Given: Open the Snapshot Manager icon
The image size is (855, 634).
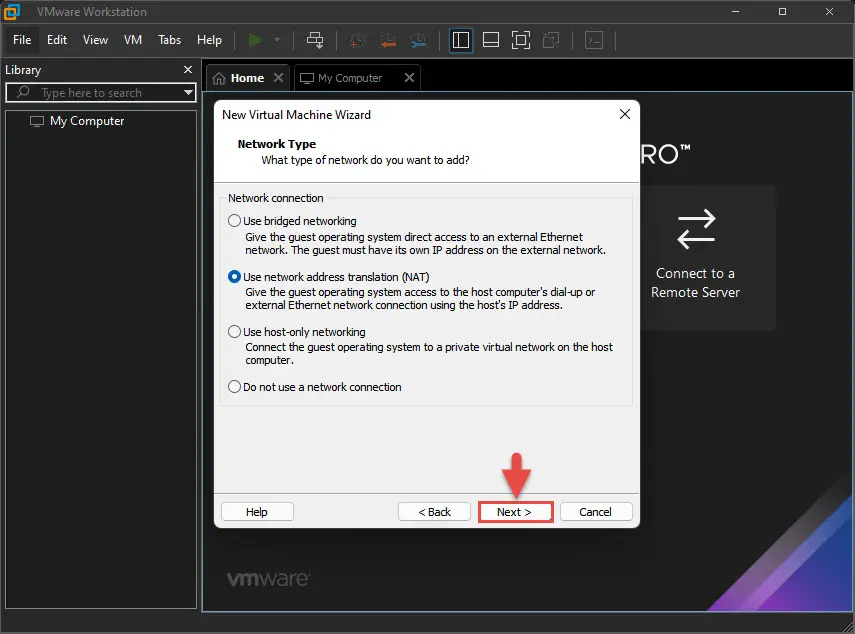Looking at the screenshot, I should (418, 40).
